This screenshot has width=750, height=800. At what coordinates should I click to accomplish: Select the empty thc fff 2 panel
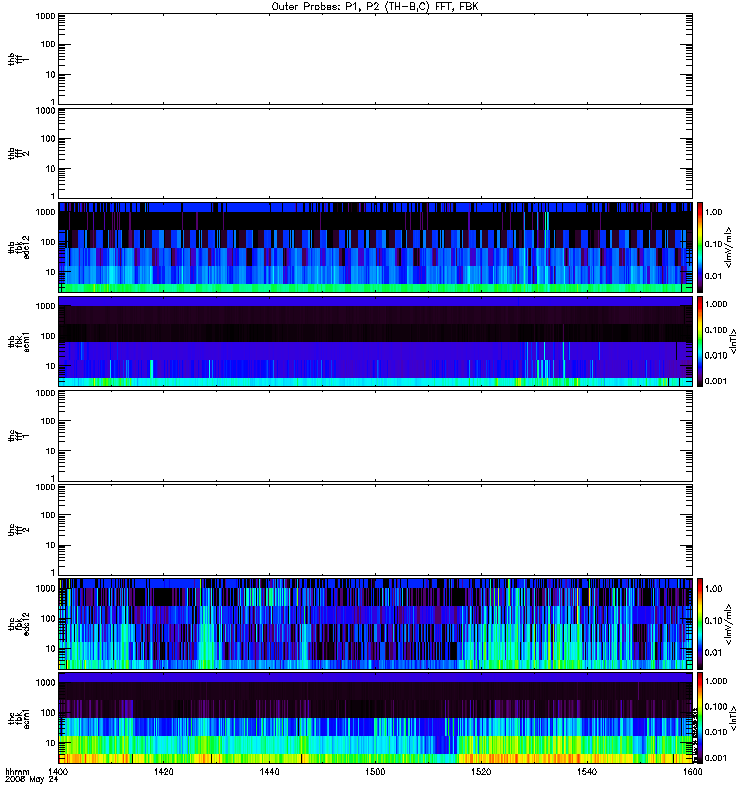[376, 530]
